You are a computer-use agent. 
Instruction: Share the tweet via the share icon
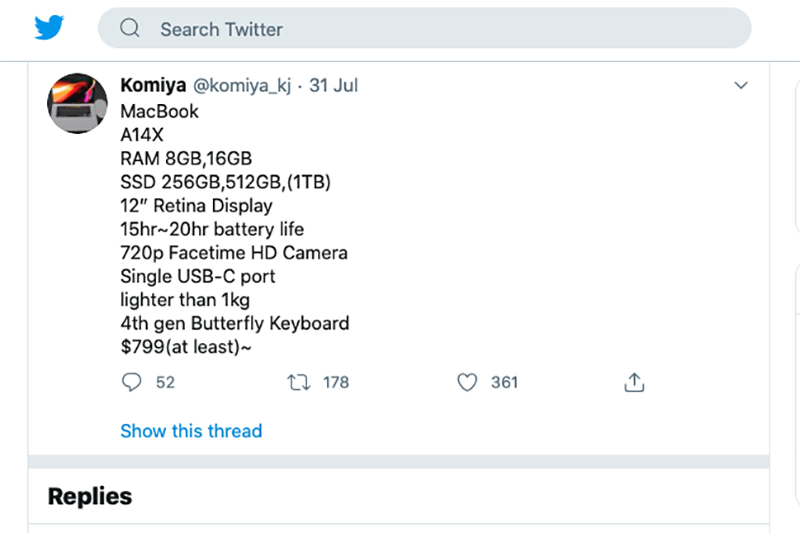(634, 382)
